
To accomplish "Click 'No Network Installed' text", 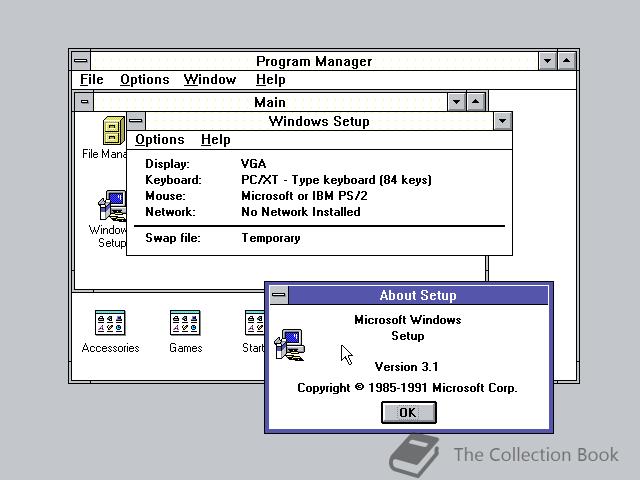I will (301, 212).
